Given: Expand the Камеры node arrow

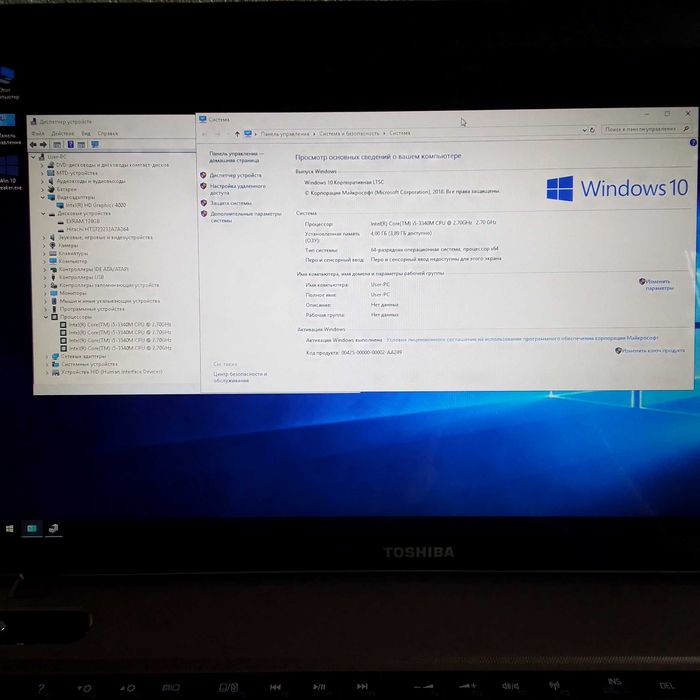Looking at the screenshot, I should click(x=44, y=246).
